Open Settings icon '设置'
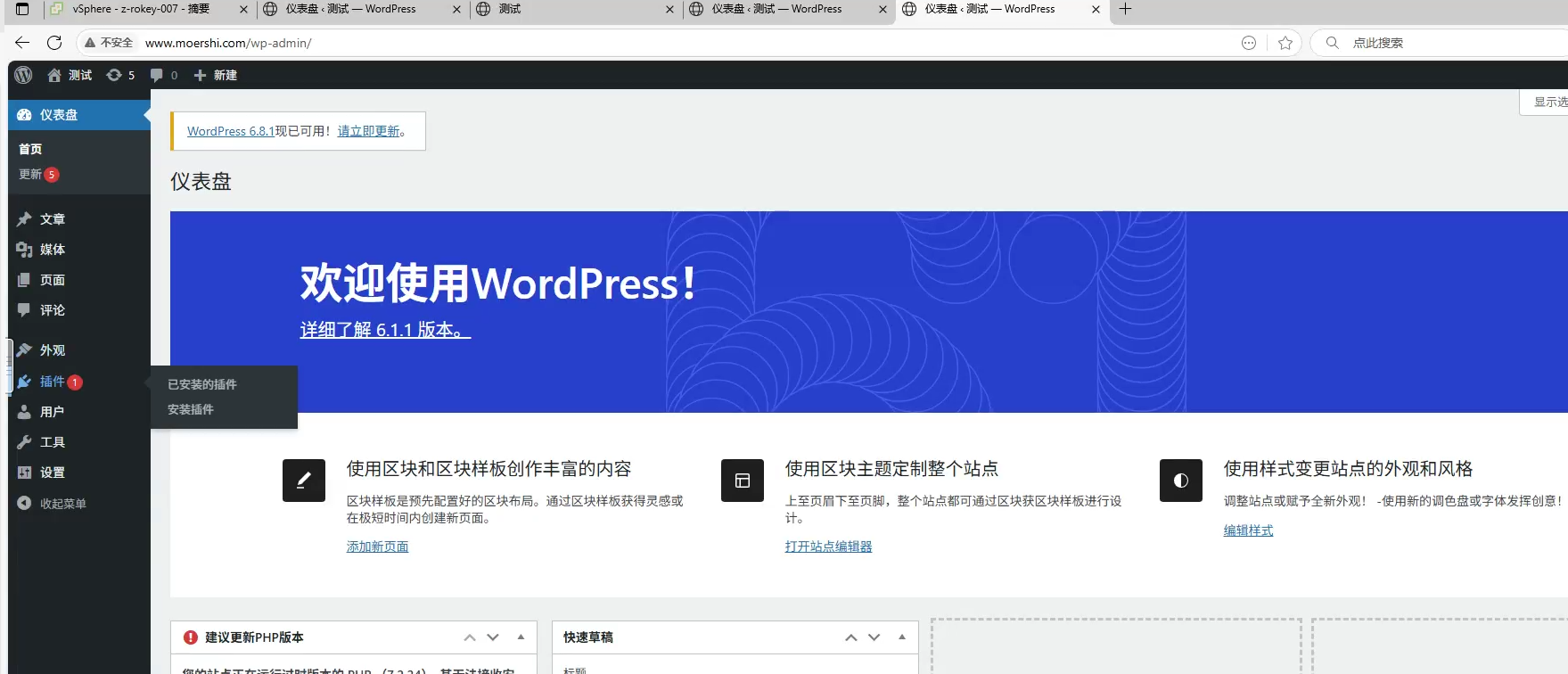Viewport: 1568px width, 674px height. (24, 473)
